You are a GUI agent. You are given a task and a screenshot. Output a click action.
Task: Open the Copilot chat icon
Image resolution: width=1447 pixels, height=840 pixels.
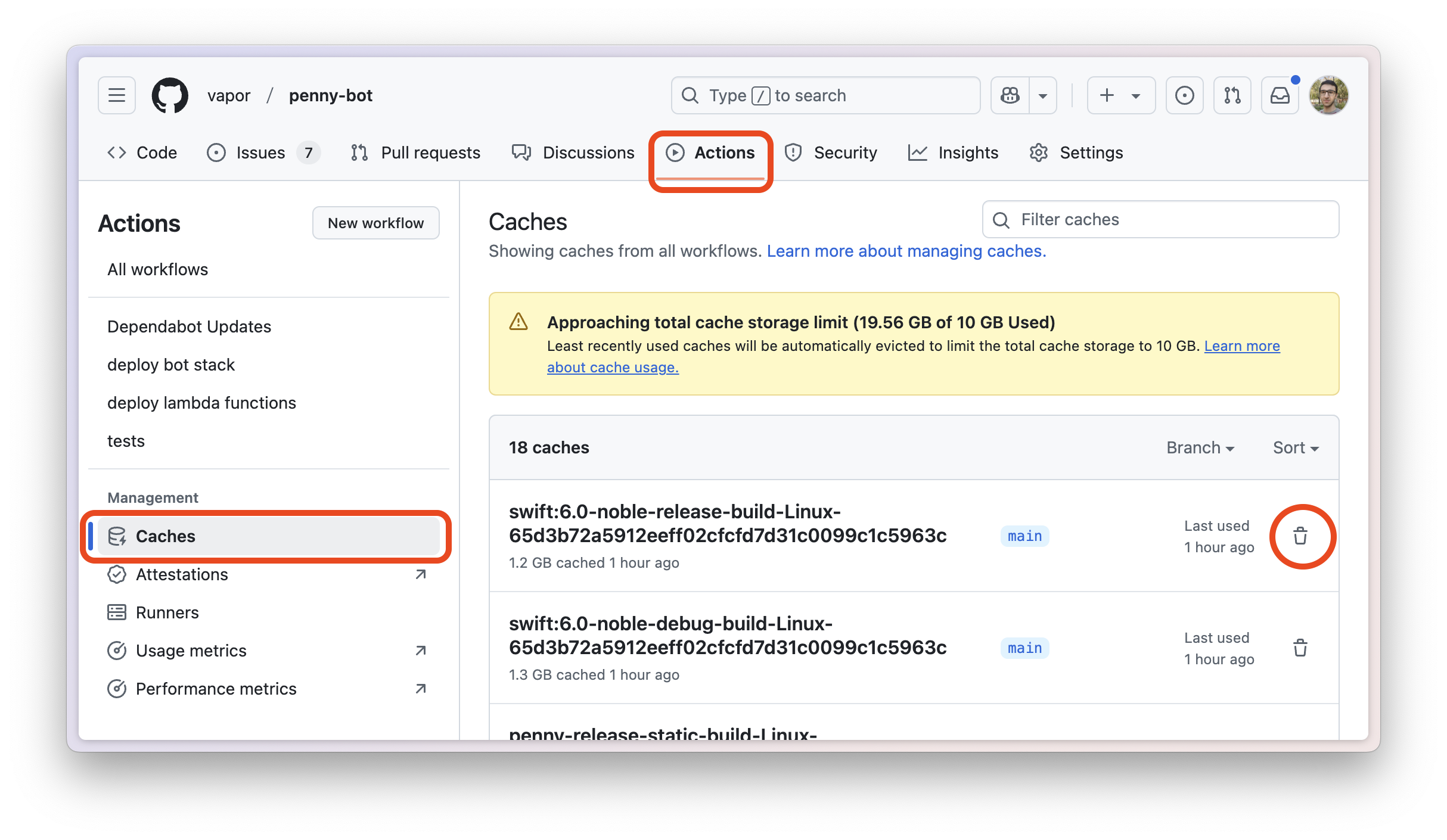point(1010,95)
